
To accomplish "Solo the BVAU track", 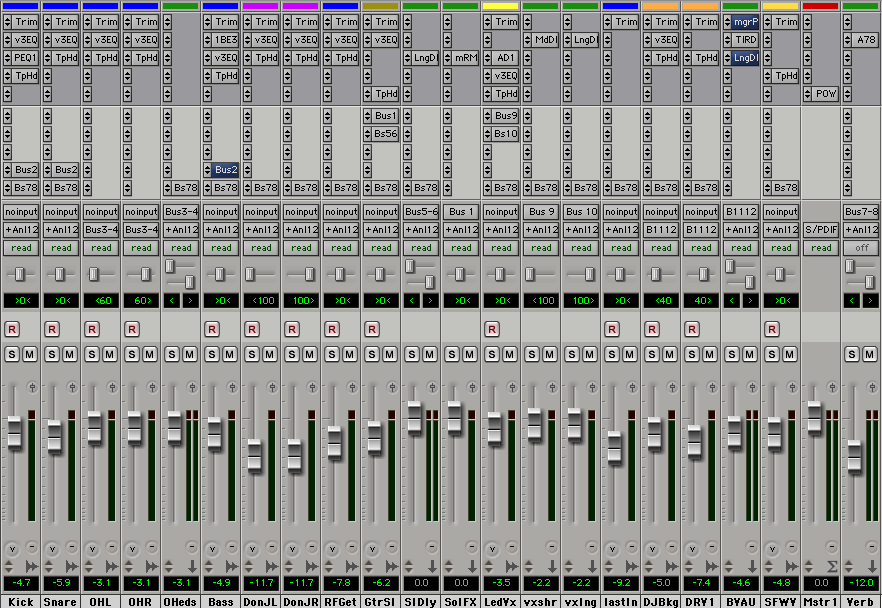I will point(732,354).
